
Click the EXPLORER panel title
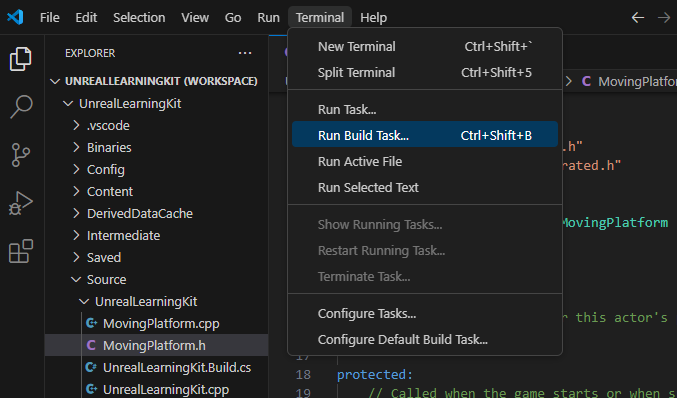[x=90, y=53]
